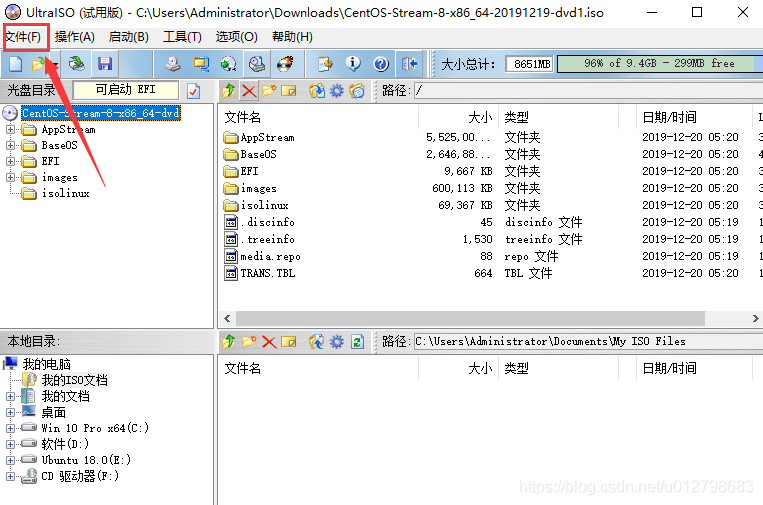Screen dimensions: 763x505
Task: Click the scroll right arrow in ISO file list
Action: click(755, 318)
